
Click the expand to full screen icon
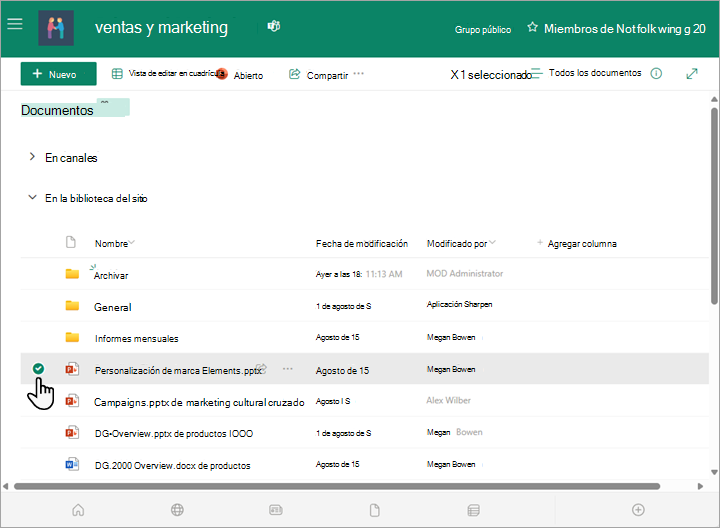coord(692,73)
